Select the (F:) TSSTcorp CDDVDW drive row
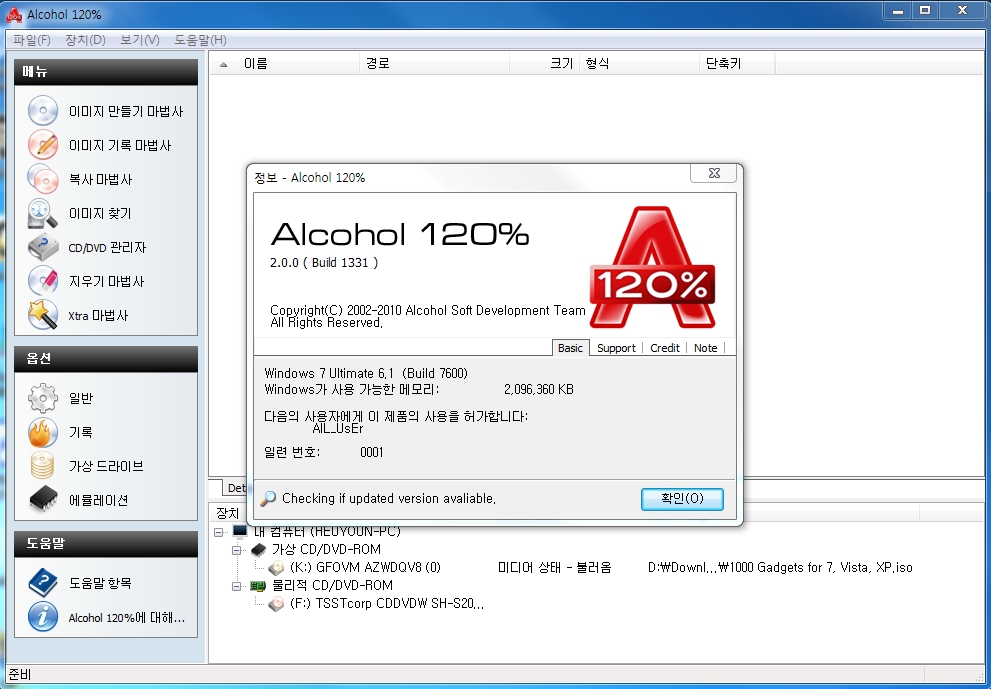 coord(387,604)
